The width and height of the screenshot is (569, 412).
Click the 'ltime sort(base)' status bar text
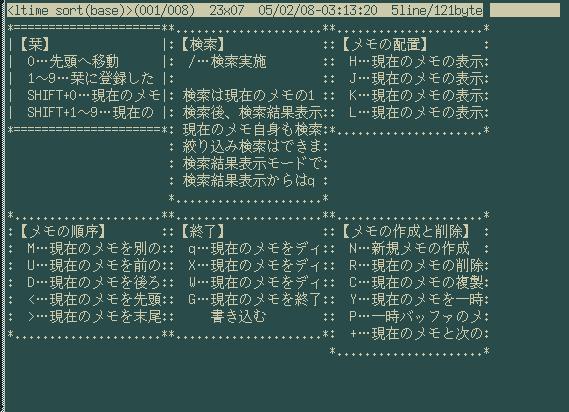68,10
